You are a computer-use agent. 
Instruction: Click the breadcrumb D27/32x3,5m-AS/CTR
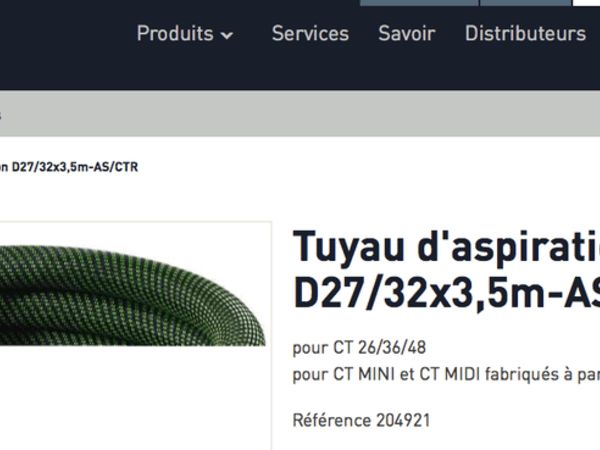pyautogui.click(x=70, y=167)
